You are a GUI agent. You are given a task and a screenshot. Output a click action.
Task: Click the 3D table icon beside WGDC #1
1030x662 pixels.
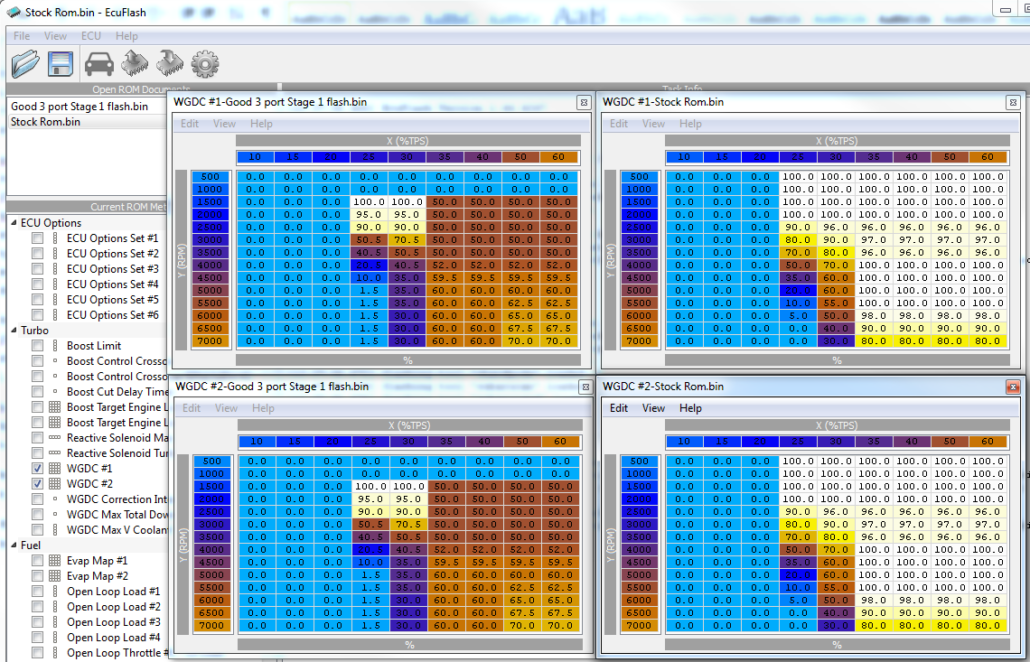coord(55,468)
